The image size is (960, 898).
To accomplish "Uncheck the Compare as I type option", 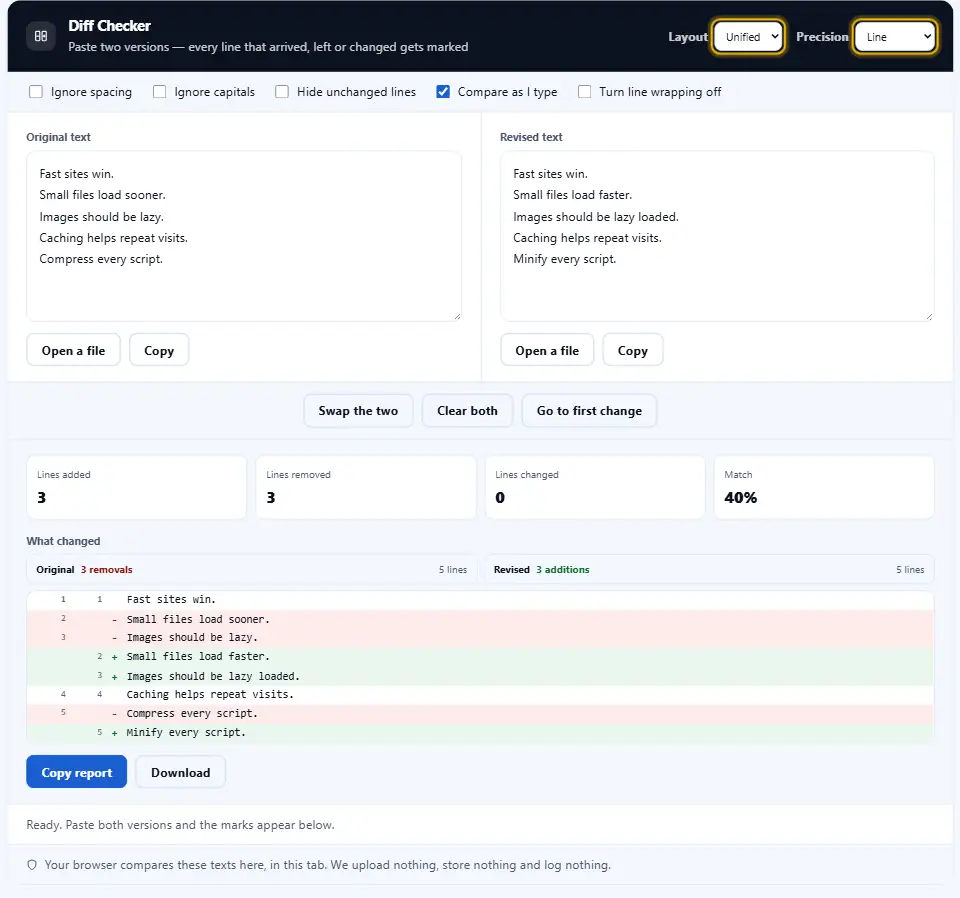I will [443, 92].
